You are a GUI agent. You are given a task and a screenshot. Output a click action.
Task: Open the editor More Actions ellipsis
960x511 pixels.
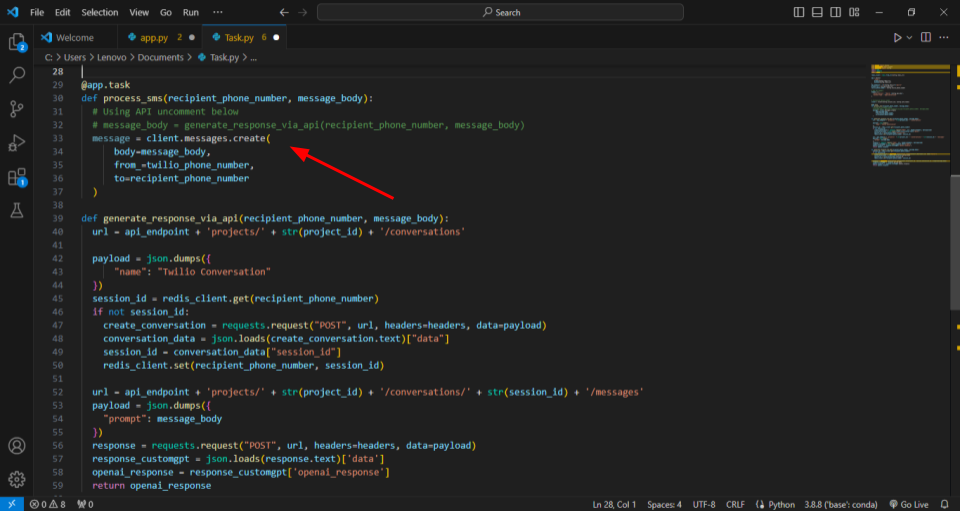click(x=943, y=38)
